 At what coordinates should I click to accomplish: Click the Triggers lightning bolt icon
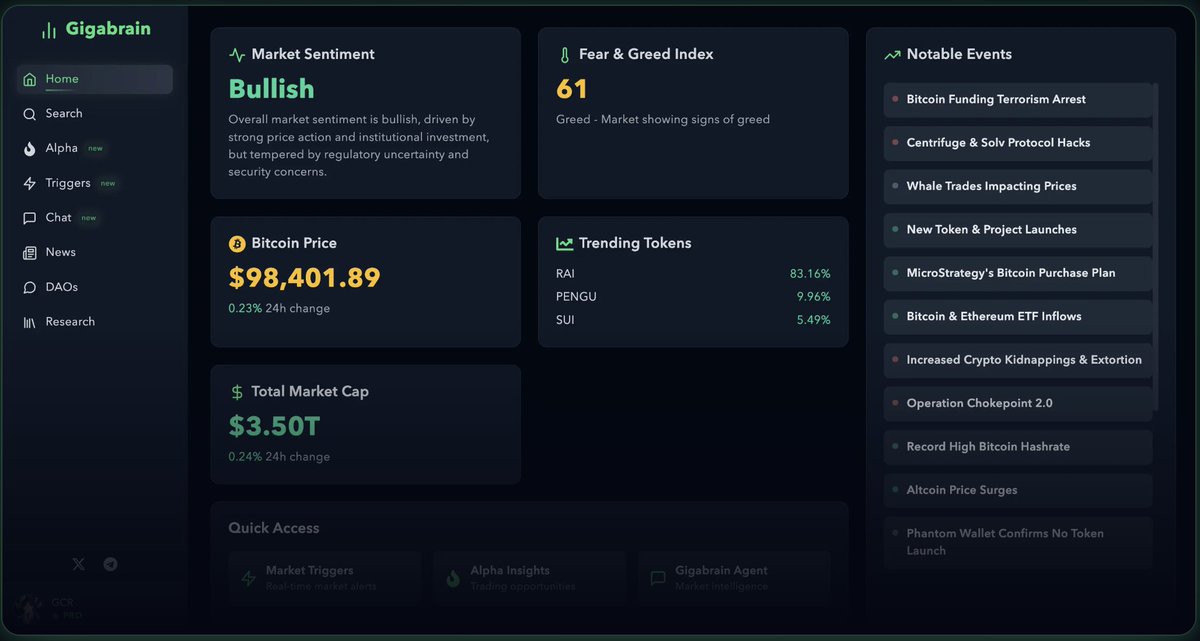[30, 183]
